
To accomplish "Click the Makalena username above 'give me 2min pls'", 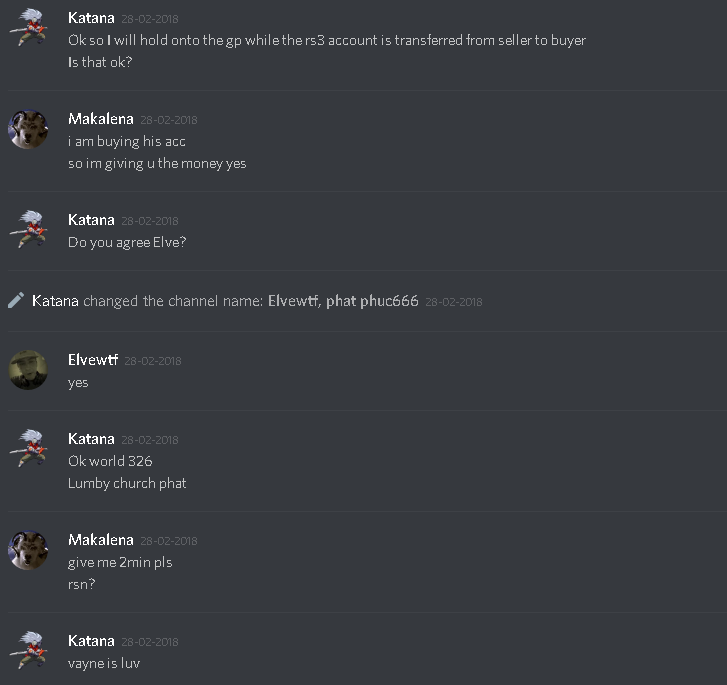I will click(101, 540).
